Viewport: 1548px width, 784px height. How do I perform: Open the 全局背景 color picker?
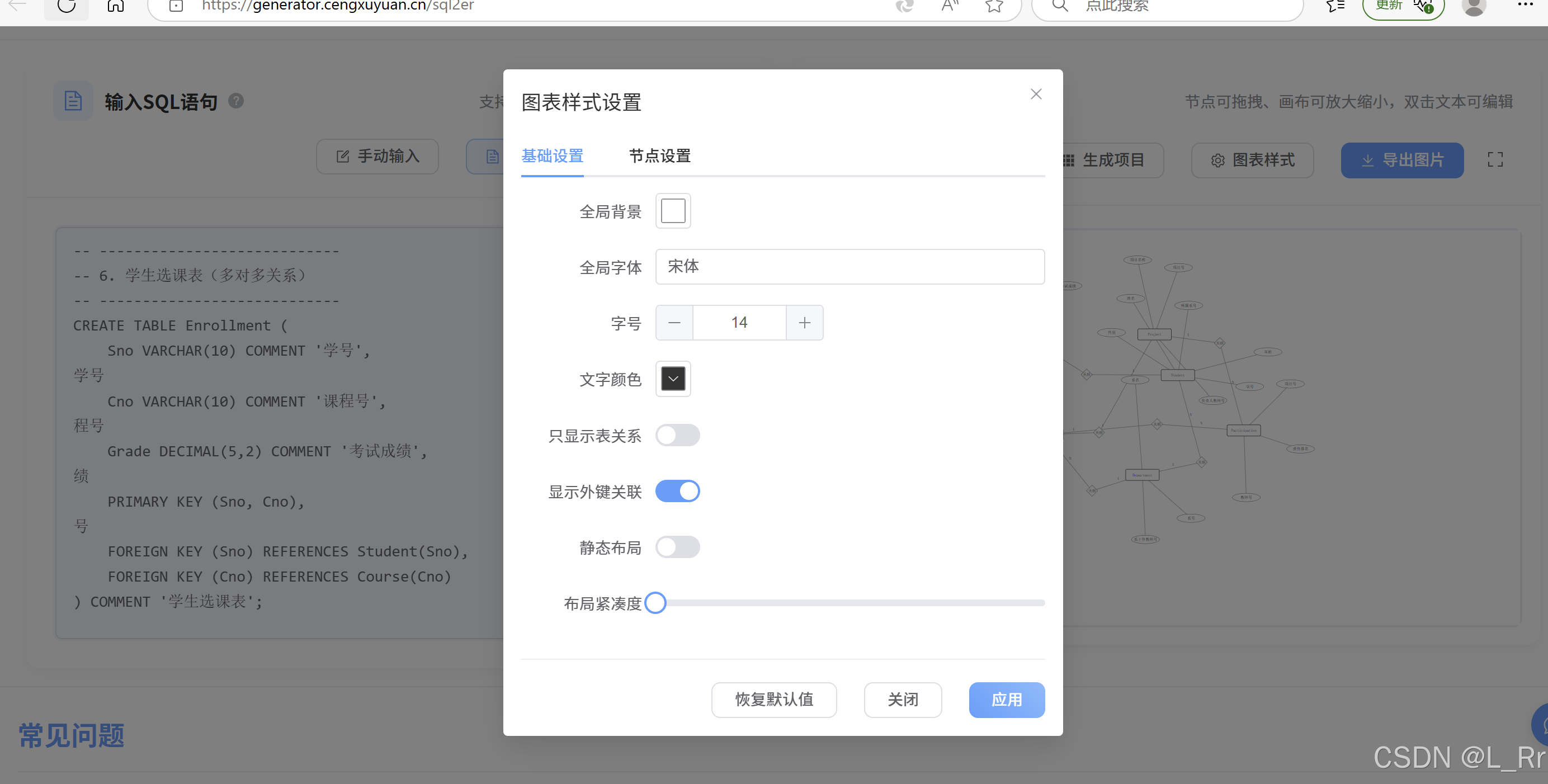pos(673,211)
